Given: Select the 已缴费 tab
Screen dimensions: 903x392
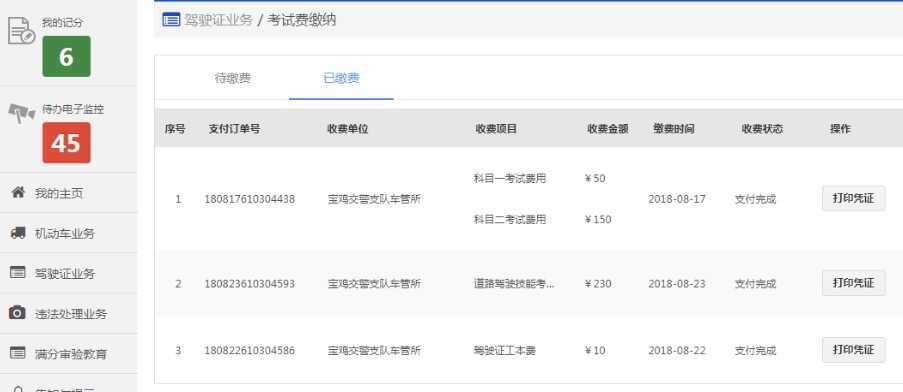Looking at the screenshot, I should pos(342,79).
